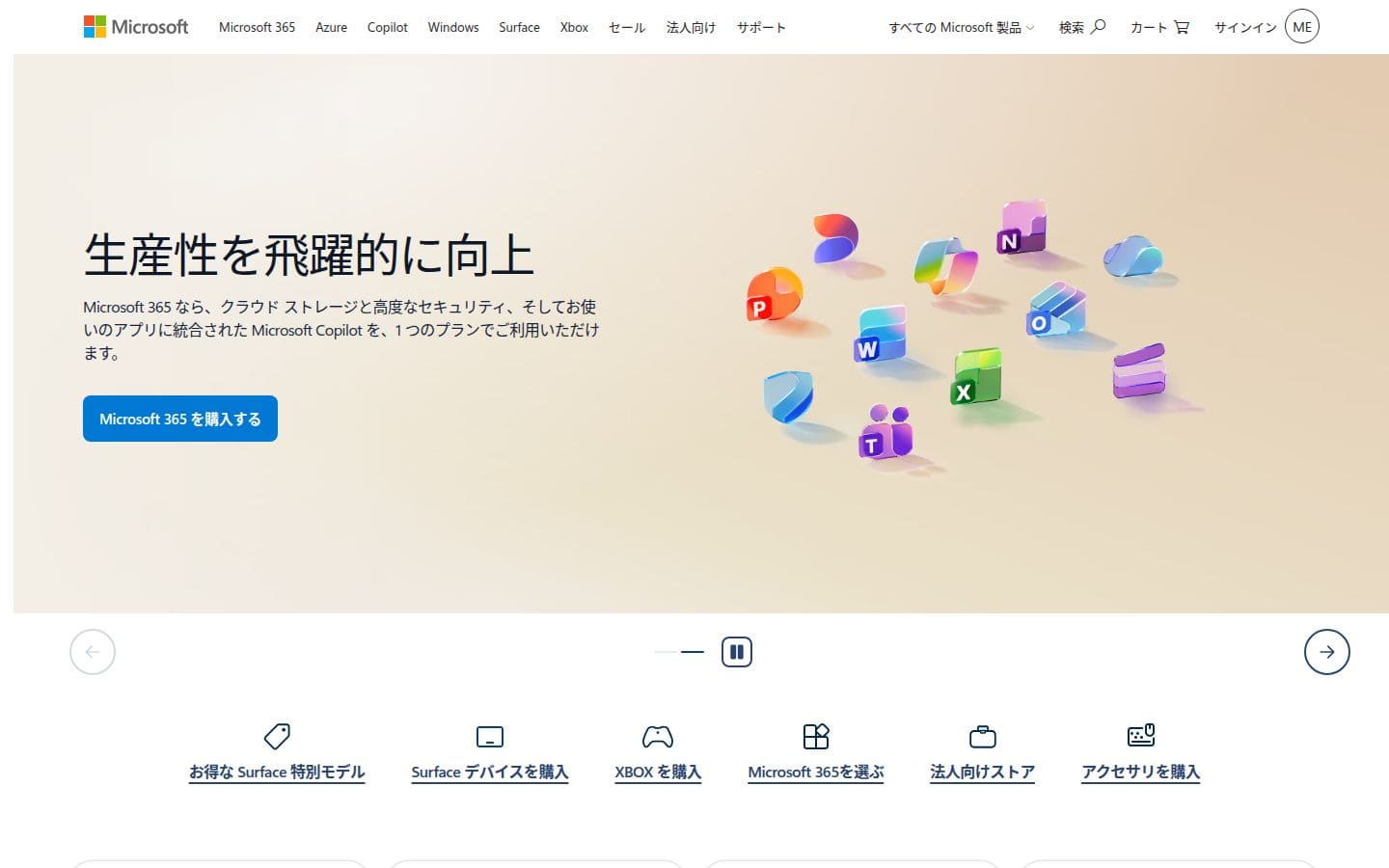
Task: Click the 生産性を飛躍的に向上 headline
Action: click(x=309, y=255)
